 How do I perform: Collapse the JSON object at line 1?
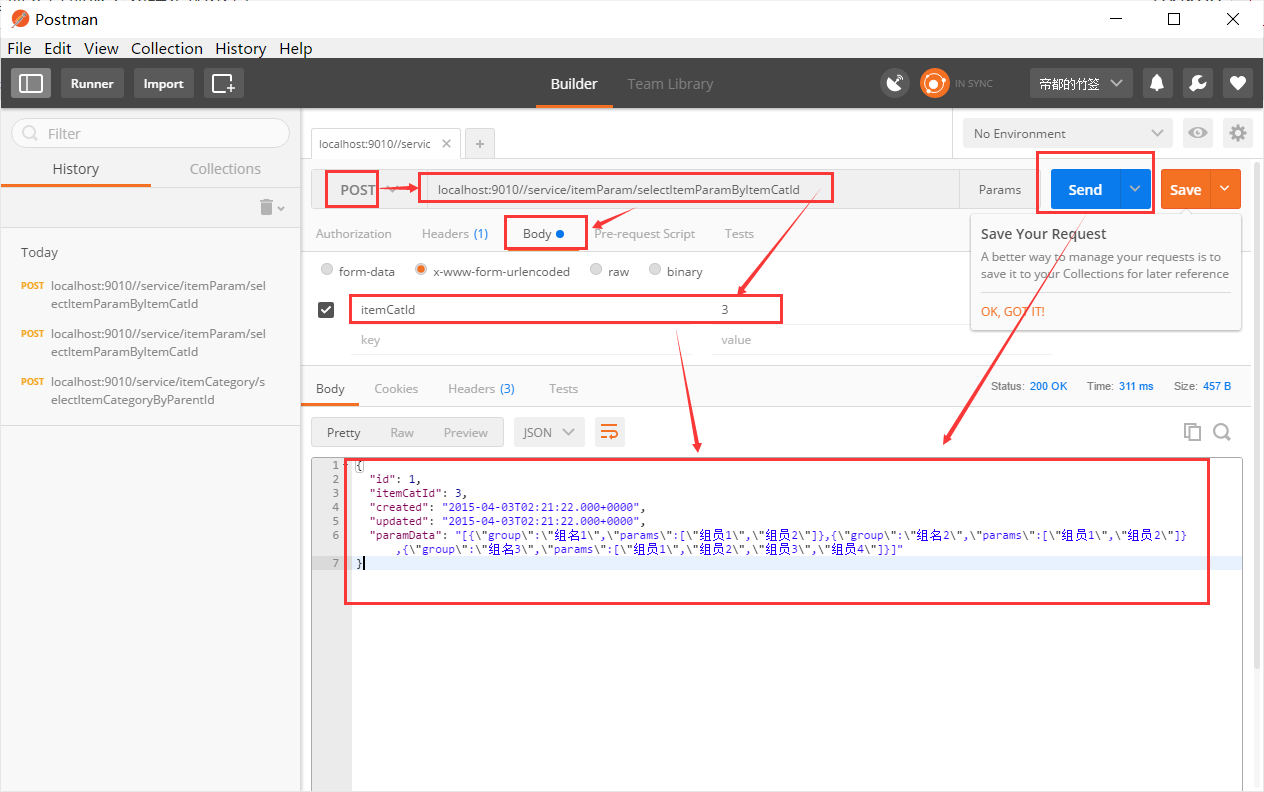tap(346, 465)
